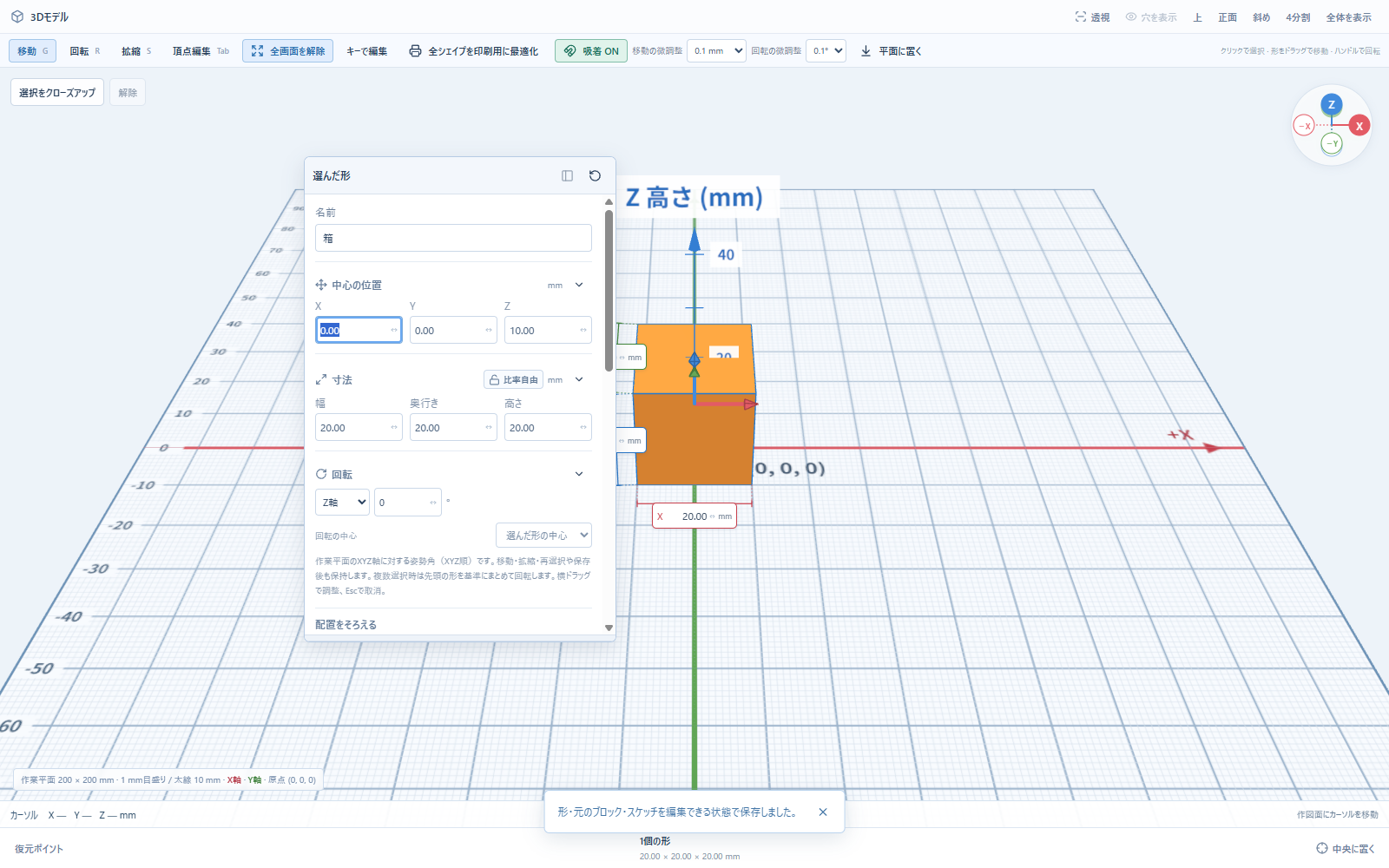
Task: Click 選択をクローズアップ button
Action: click(57, 93)
